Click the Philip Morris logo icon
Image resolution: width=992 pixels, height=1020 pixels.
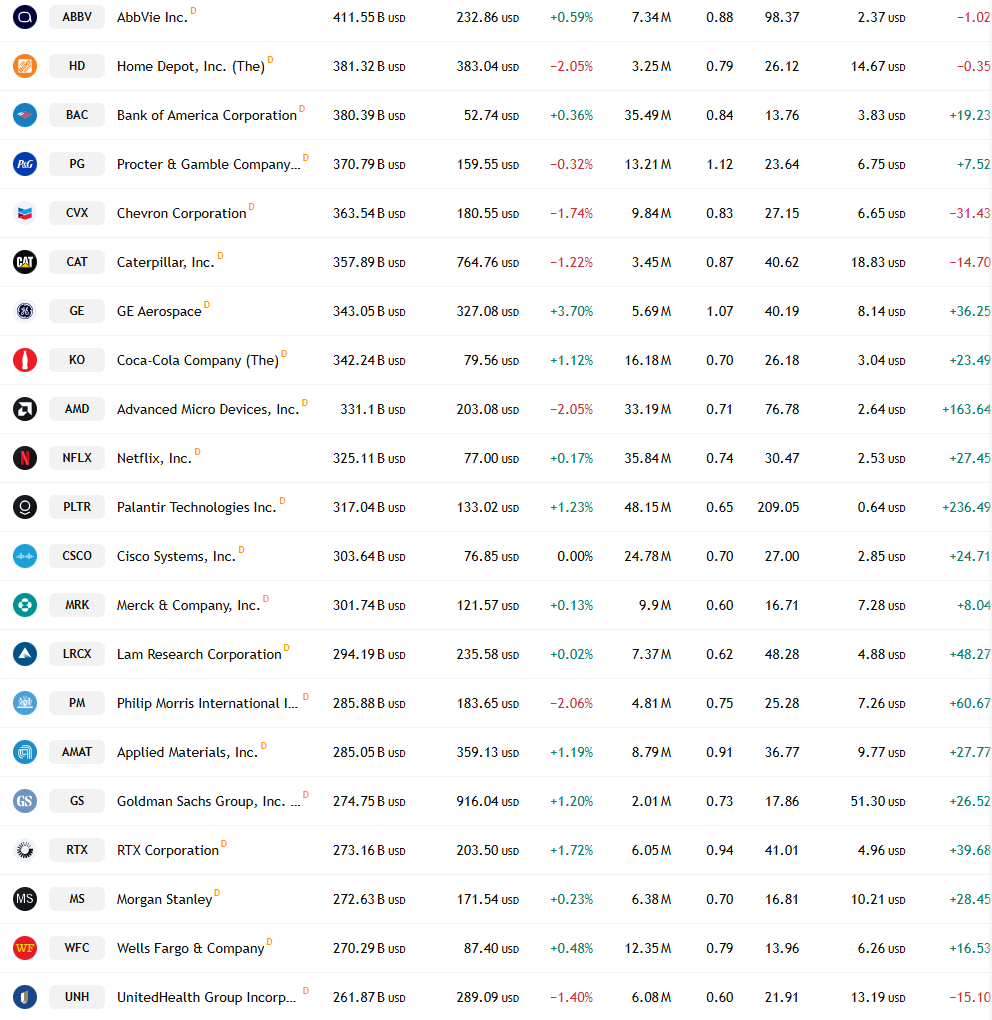point(25,703)
